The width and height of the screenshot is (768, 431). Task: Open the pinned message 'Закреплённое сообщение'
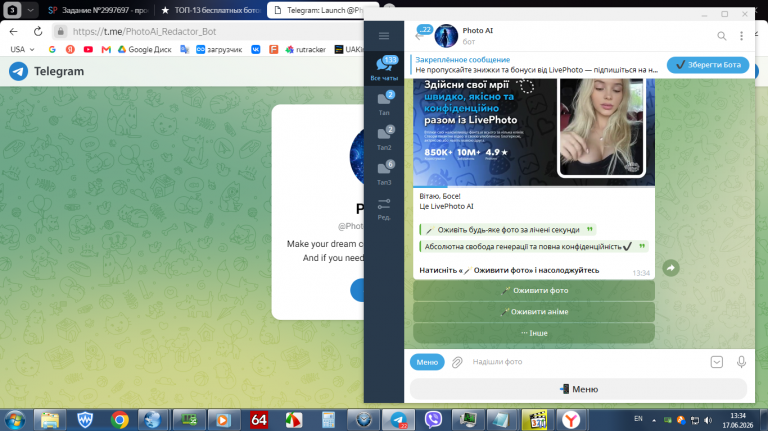[536, 65]
